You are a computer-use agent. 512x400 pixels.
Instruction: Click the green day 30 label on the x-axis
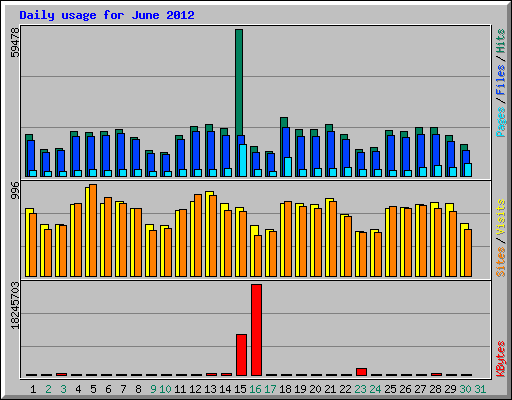point(465,389)
